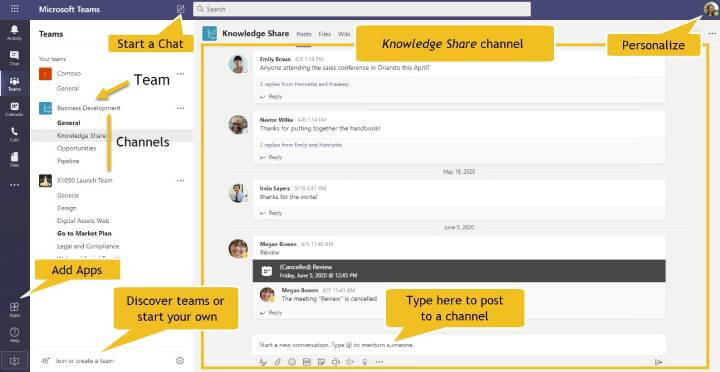Screen dimensions: 720x372
Task: Open Help in left rail
Action: point(14,335)
